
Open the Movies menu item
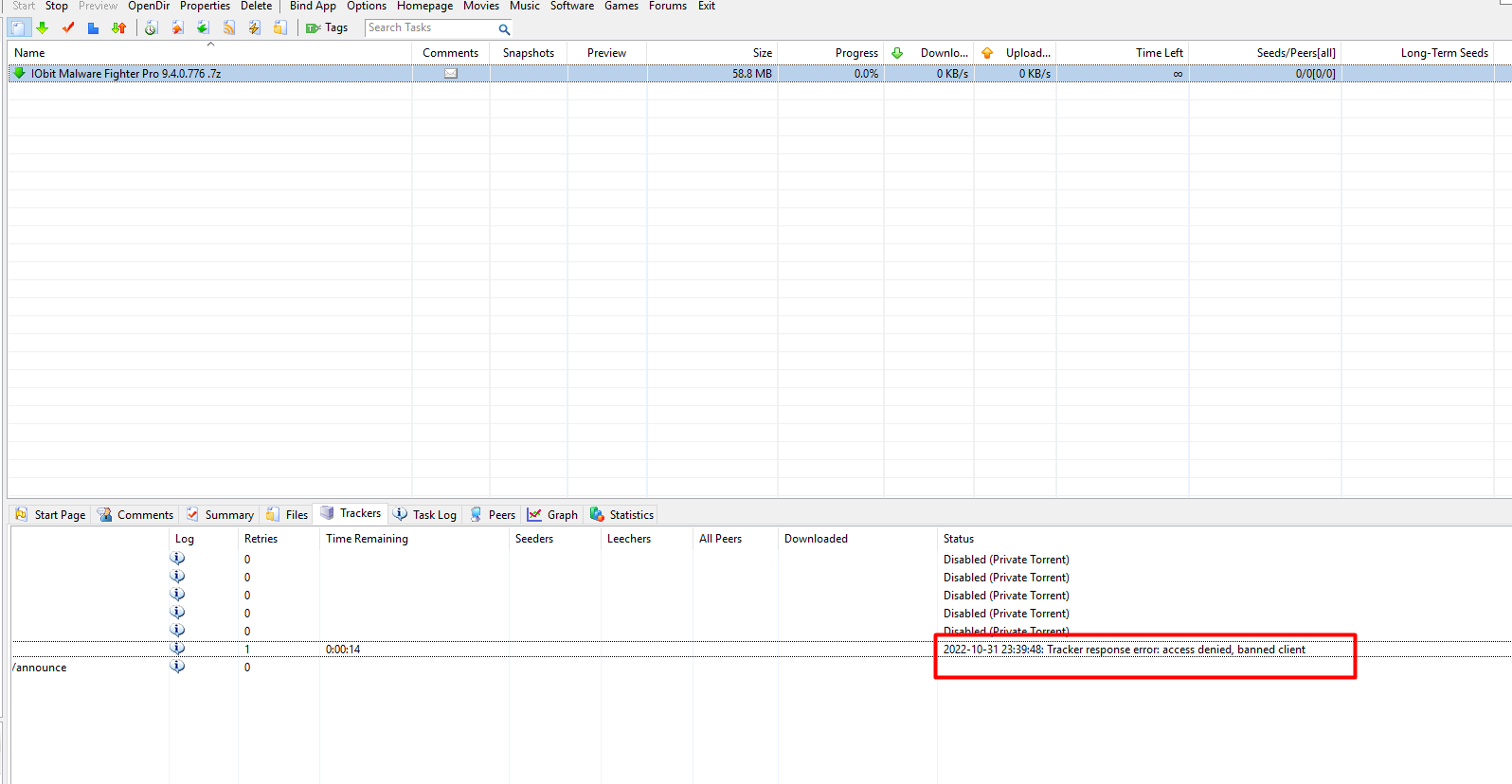tap(481, 6)
